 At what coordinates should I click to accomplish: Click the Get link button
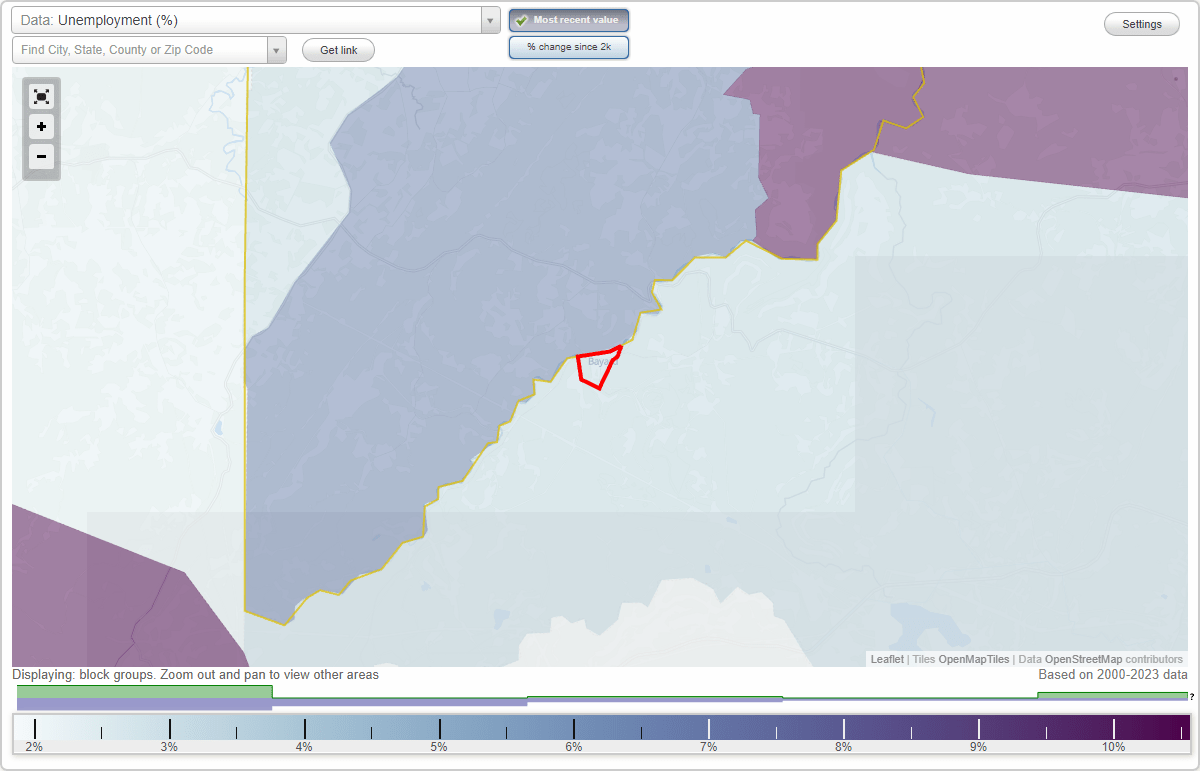(338, 50)
